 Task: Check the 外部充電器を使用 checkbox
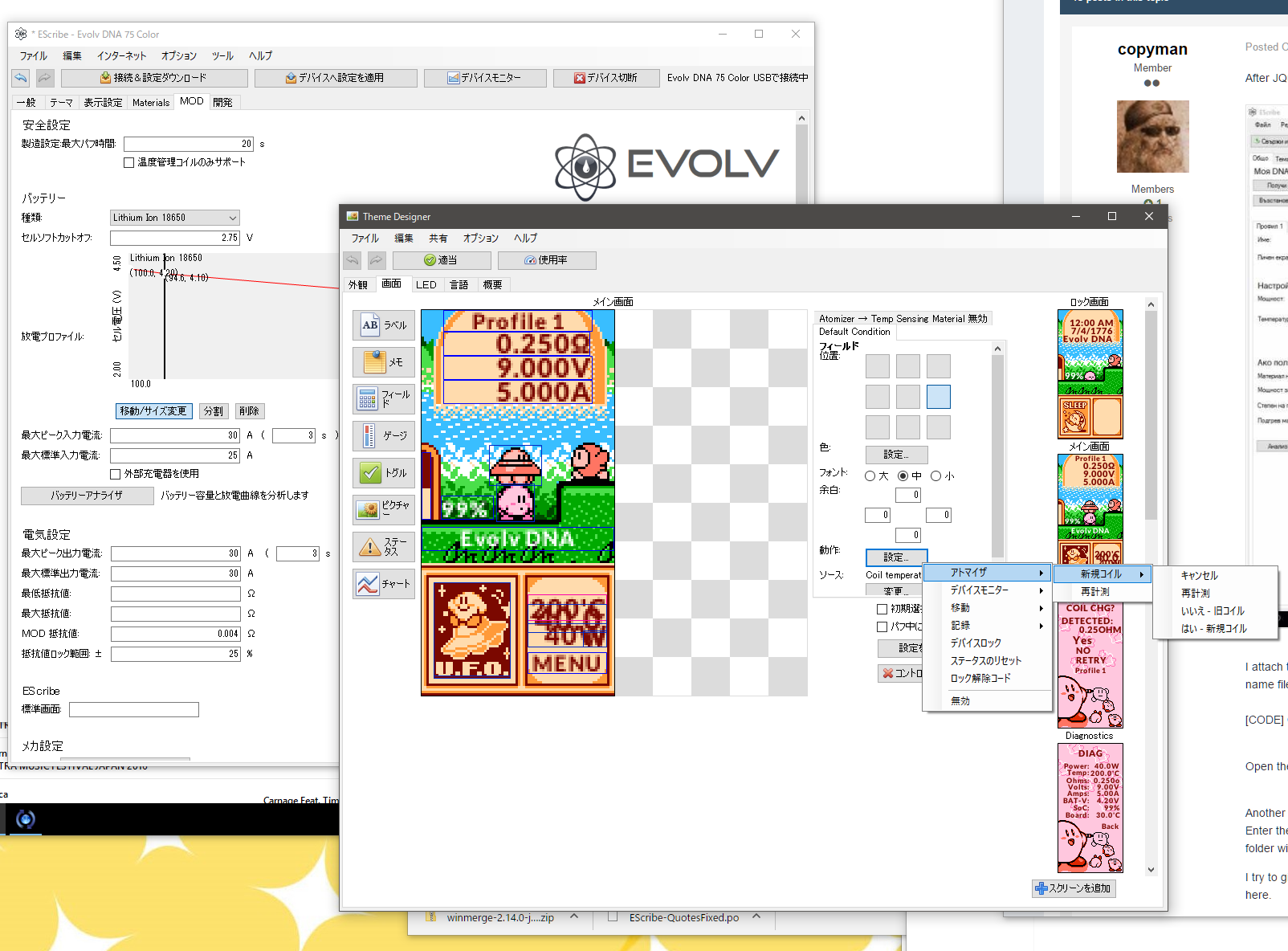[116, 474]
